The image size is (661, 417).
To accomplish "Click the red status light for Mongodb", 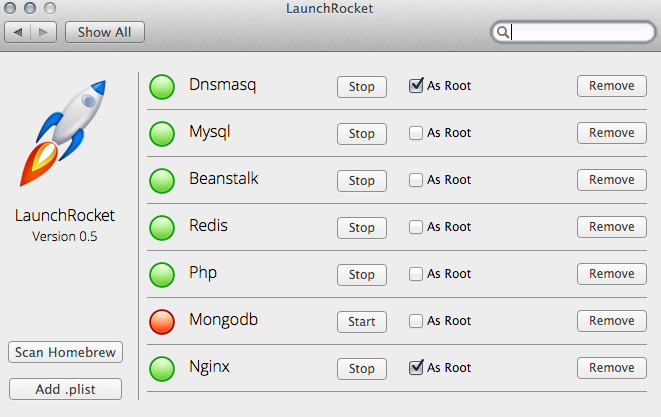I will 162,321.
